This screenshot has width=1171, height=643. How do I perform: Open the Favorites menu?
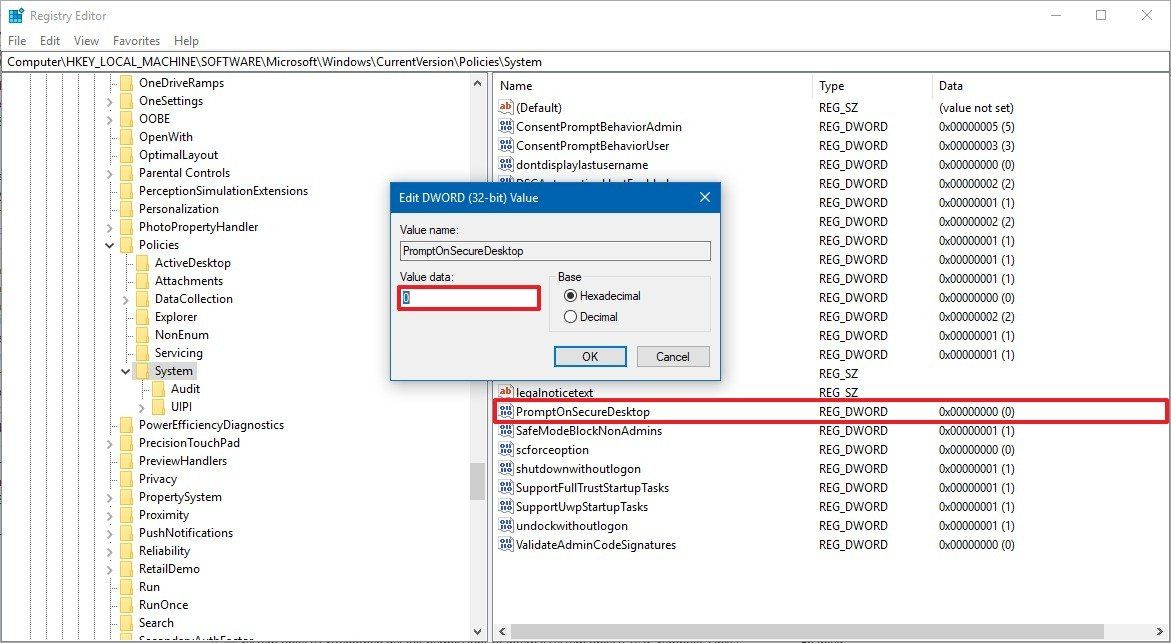click(136, 40)
